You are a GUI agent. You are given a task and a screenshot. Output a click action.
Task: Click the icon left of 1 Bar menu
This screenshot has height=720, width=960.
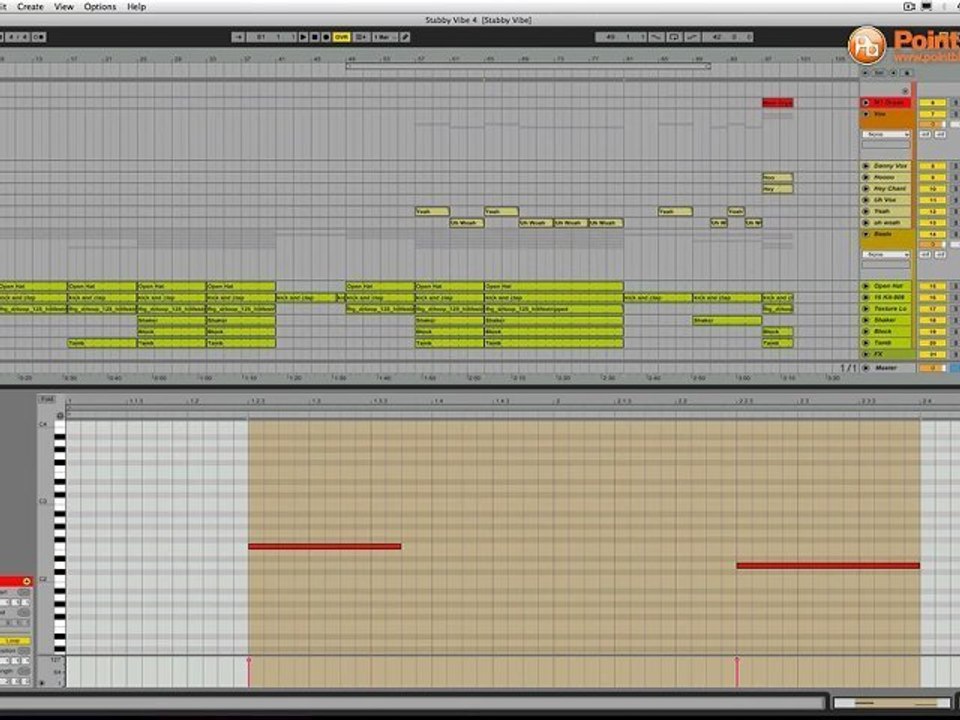(361, 37)
